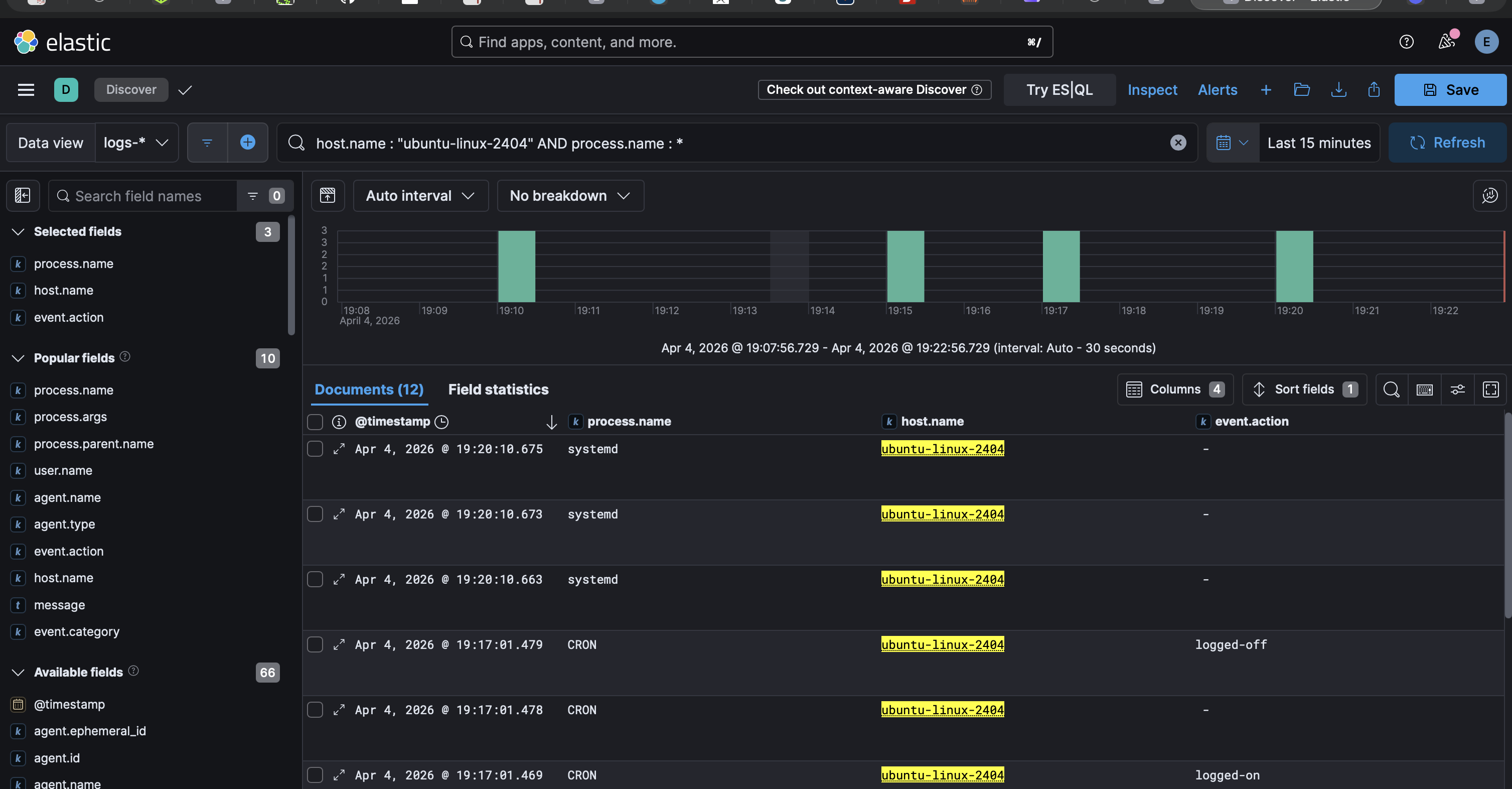Create a new Discover session with plus icon

pos(1266,90)
